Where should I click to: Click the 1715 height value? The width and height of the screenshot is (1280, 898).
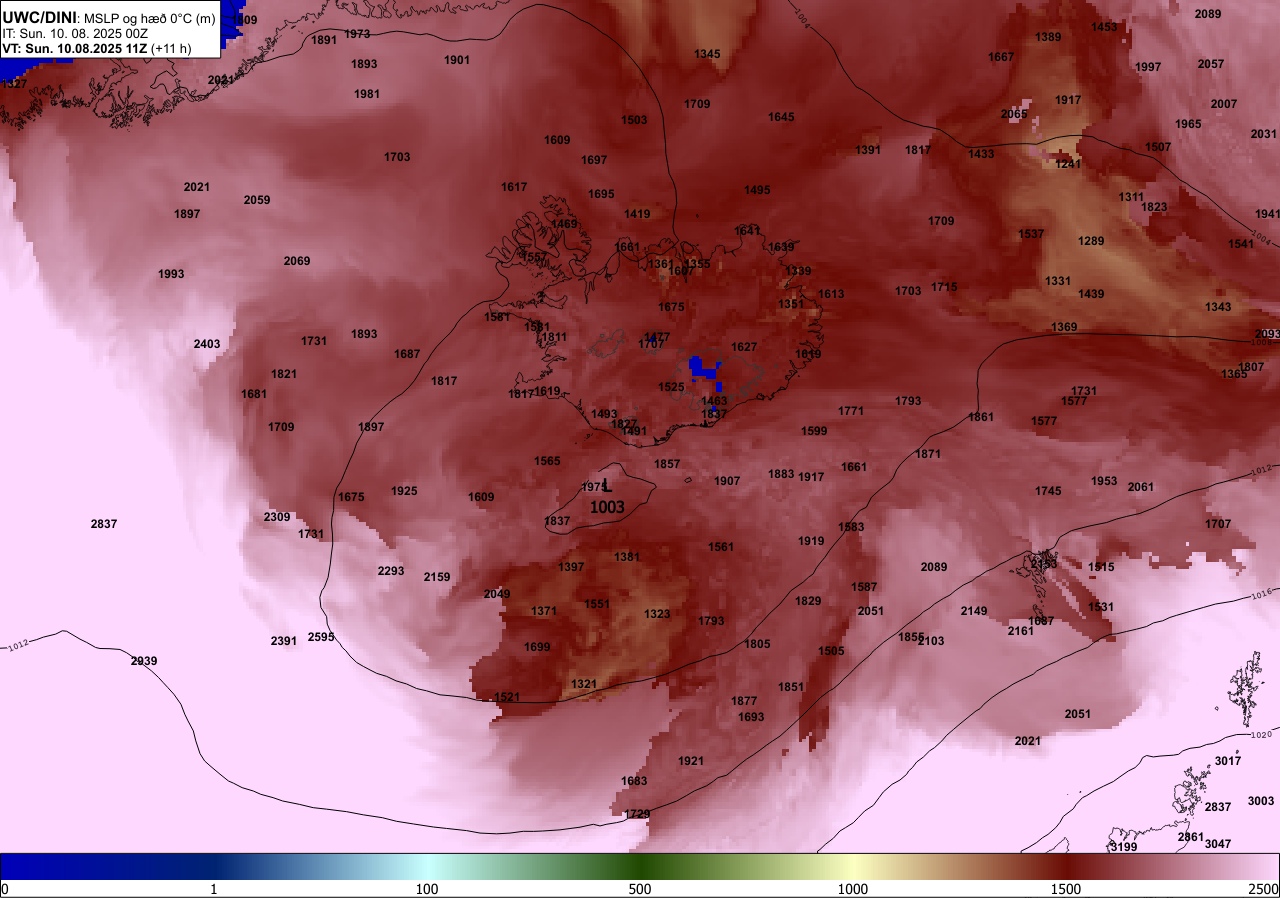944,287
